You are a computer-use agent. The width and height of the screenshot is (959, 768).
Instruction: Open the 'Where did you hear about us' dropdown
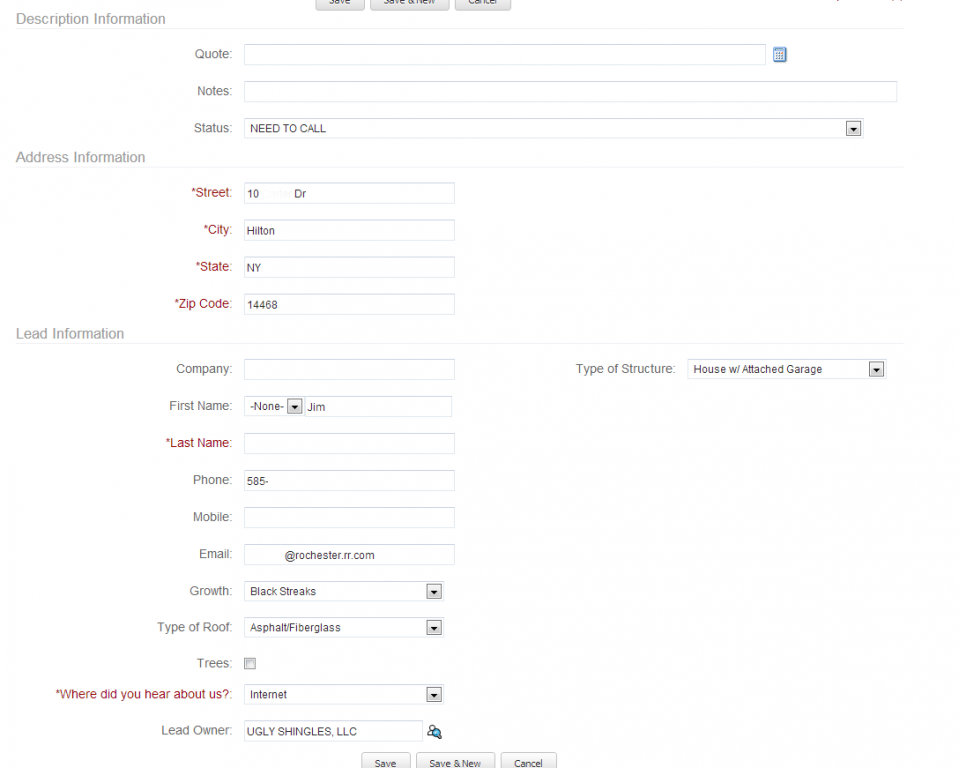pos(434,695)
